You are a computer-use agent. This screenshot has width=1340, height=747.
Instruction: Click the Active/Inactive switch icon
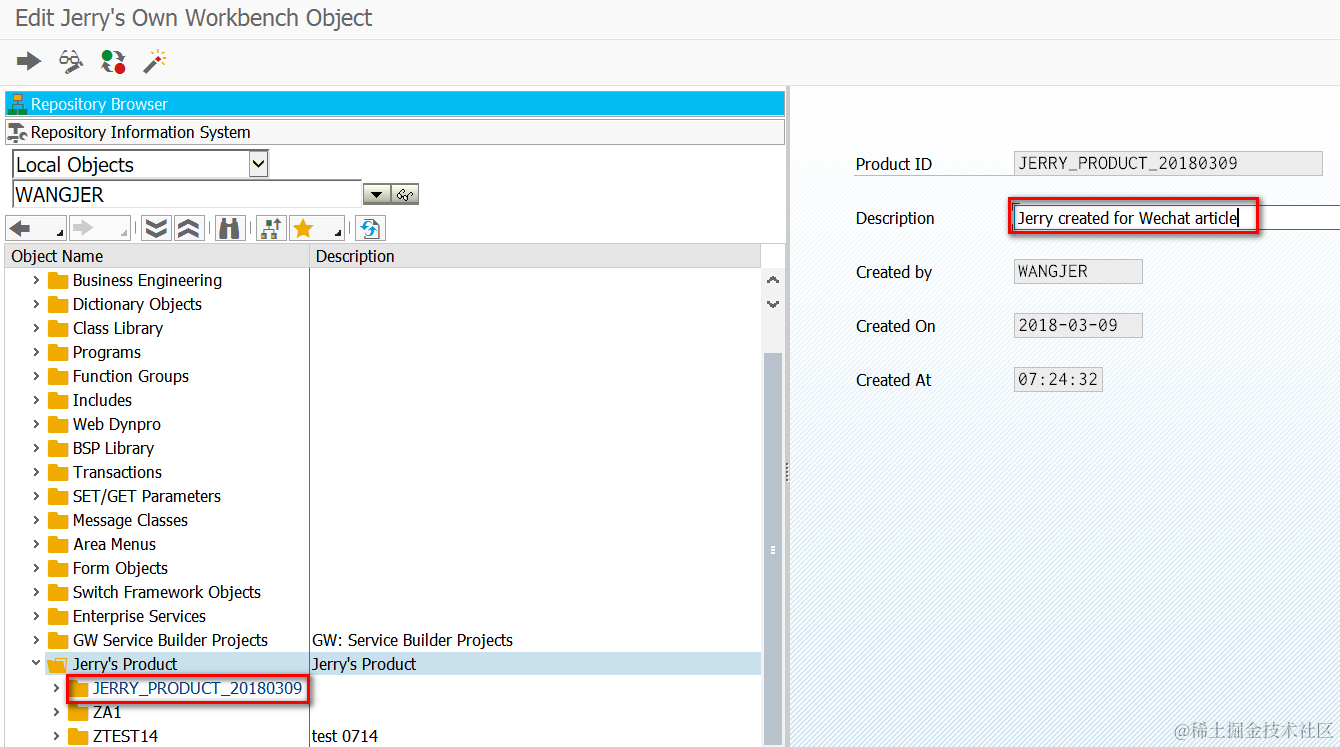point(113,62)
